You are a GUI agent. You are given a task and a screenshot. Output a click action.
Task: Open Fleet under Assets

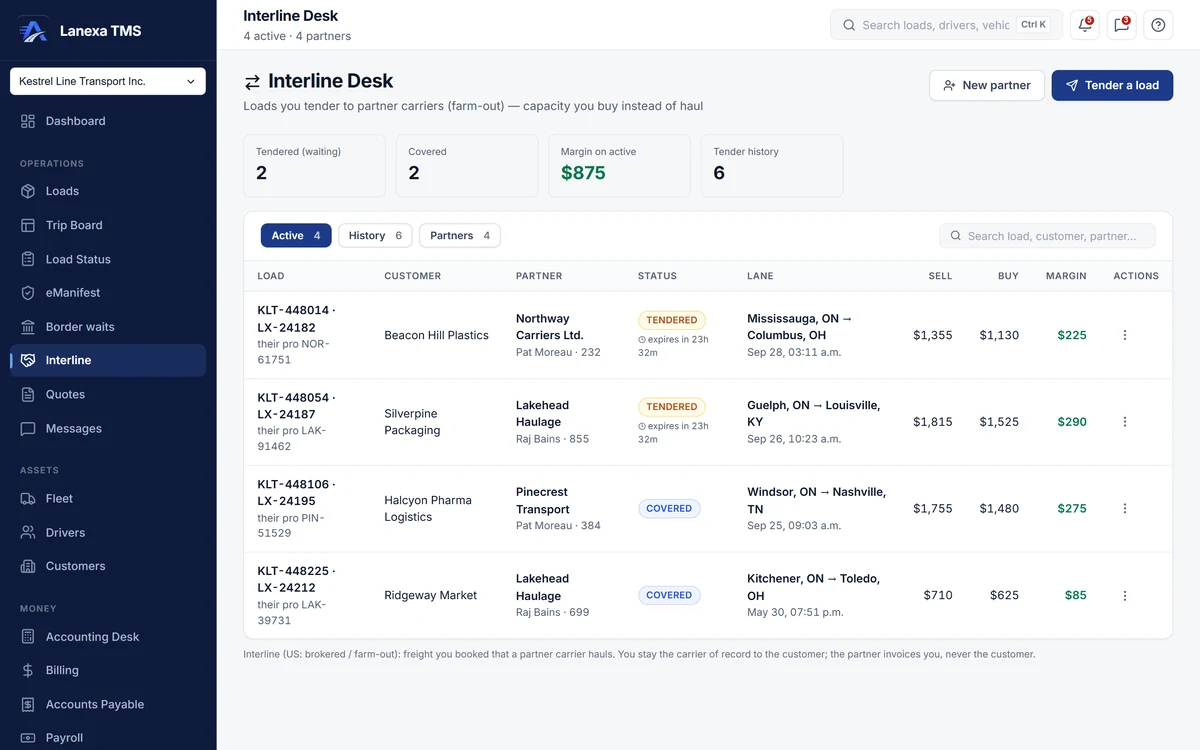(108, 498)
